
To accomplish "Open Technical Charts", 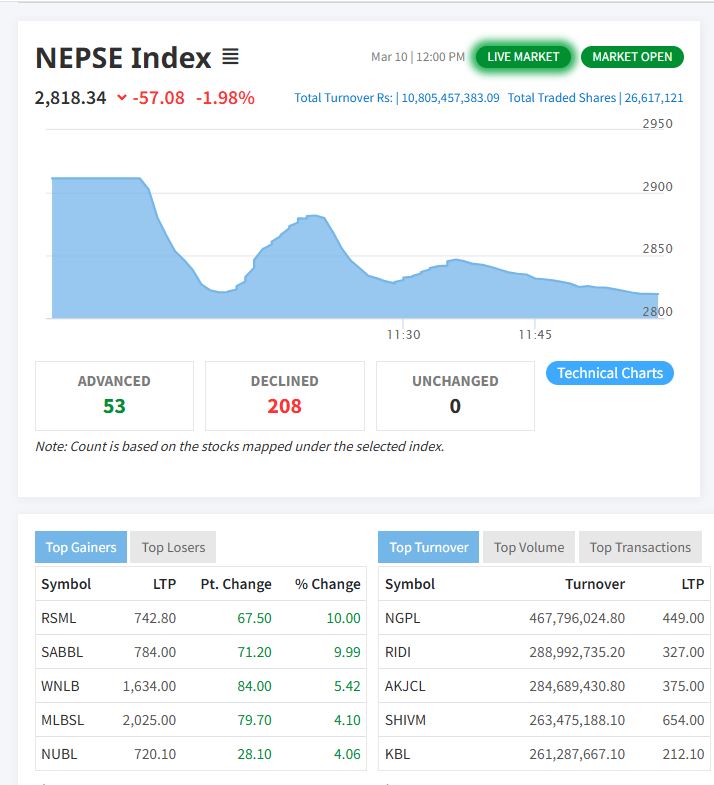I will pyautogui.click(x=610, y=373).
